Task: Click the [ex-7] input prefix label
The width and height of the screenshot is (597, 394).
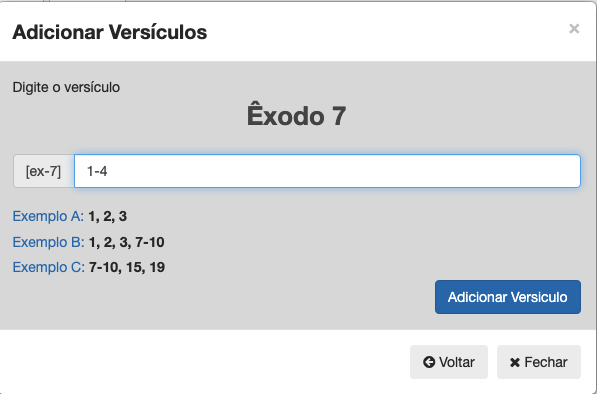Action: (x=43, y=171)
